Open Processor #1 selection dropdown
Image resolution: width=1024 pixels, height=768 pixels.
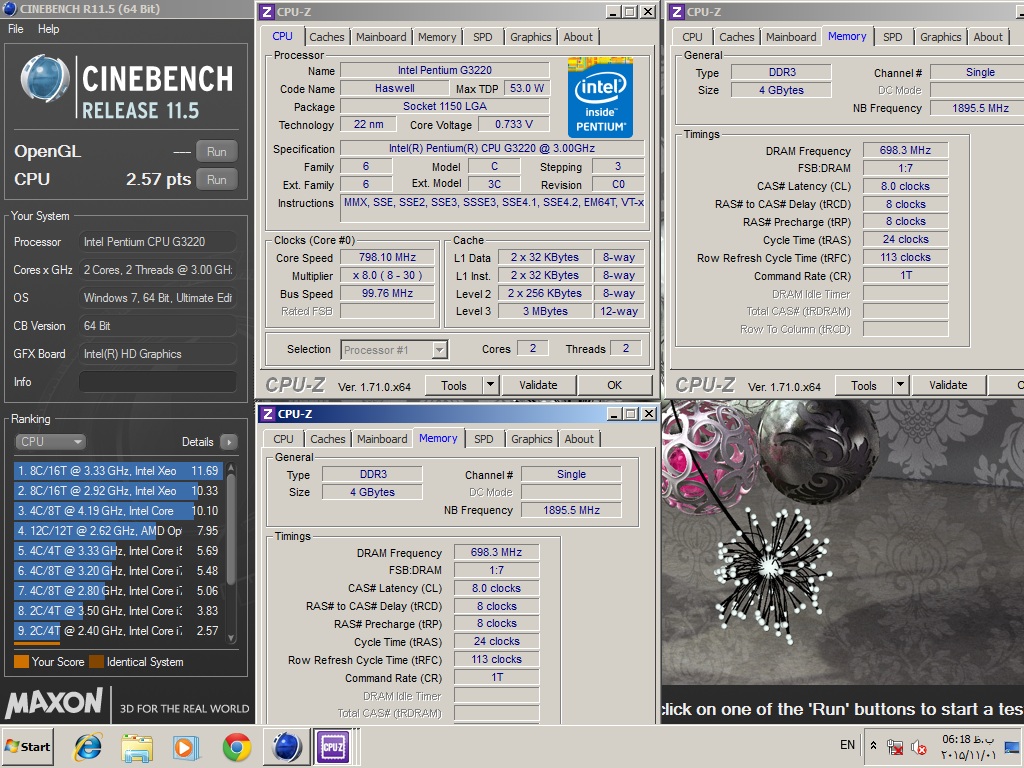tap(394, 350)
